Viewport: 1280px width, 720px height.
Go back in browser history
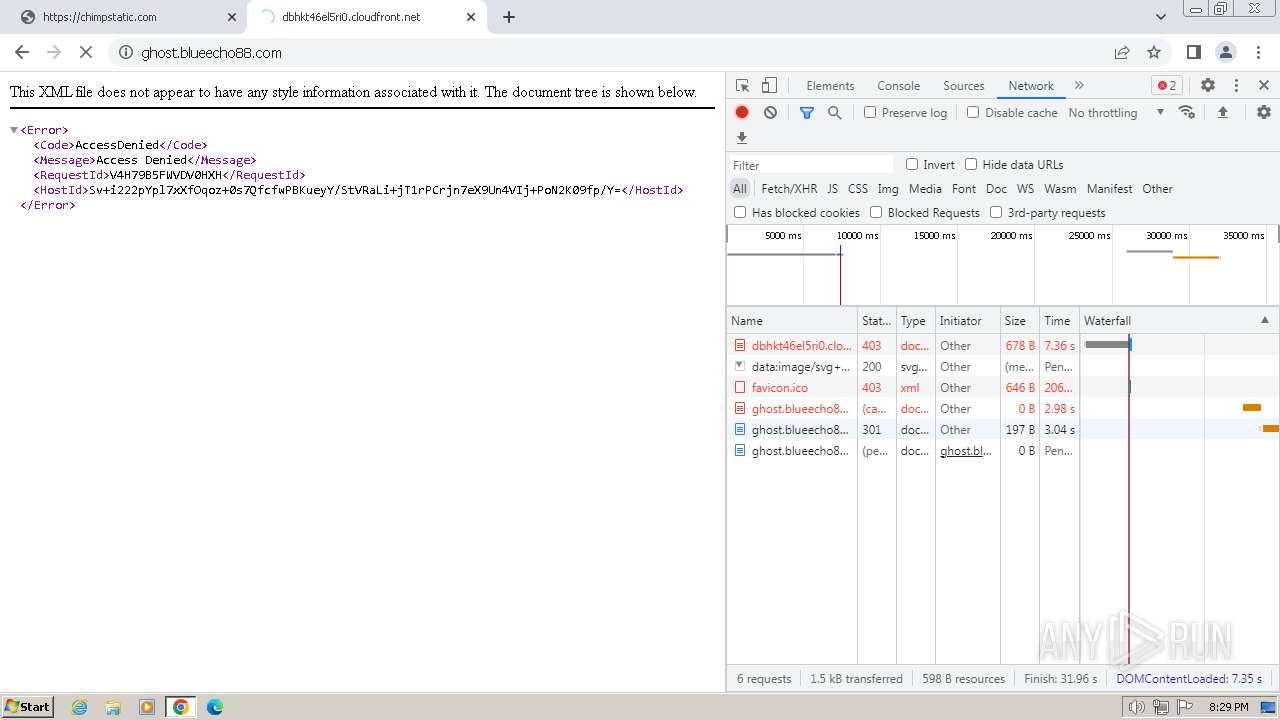click(22, 52)
